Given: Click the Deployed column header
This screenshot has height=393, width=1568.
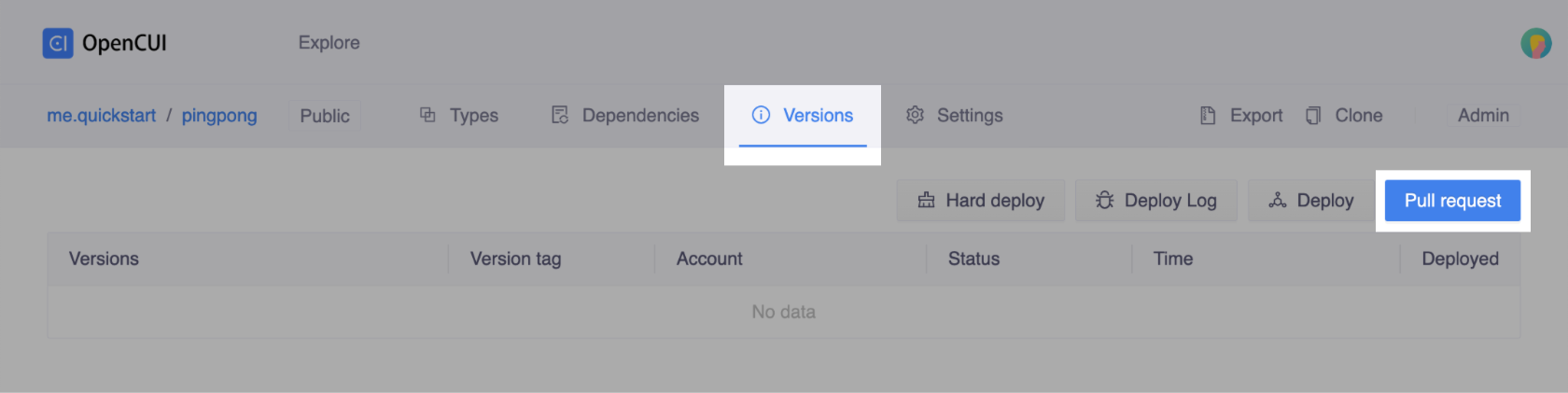Looking at the screenshot, I should coord(1460,260).
